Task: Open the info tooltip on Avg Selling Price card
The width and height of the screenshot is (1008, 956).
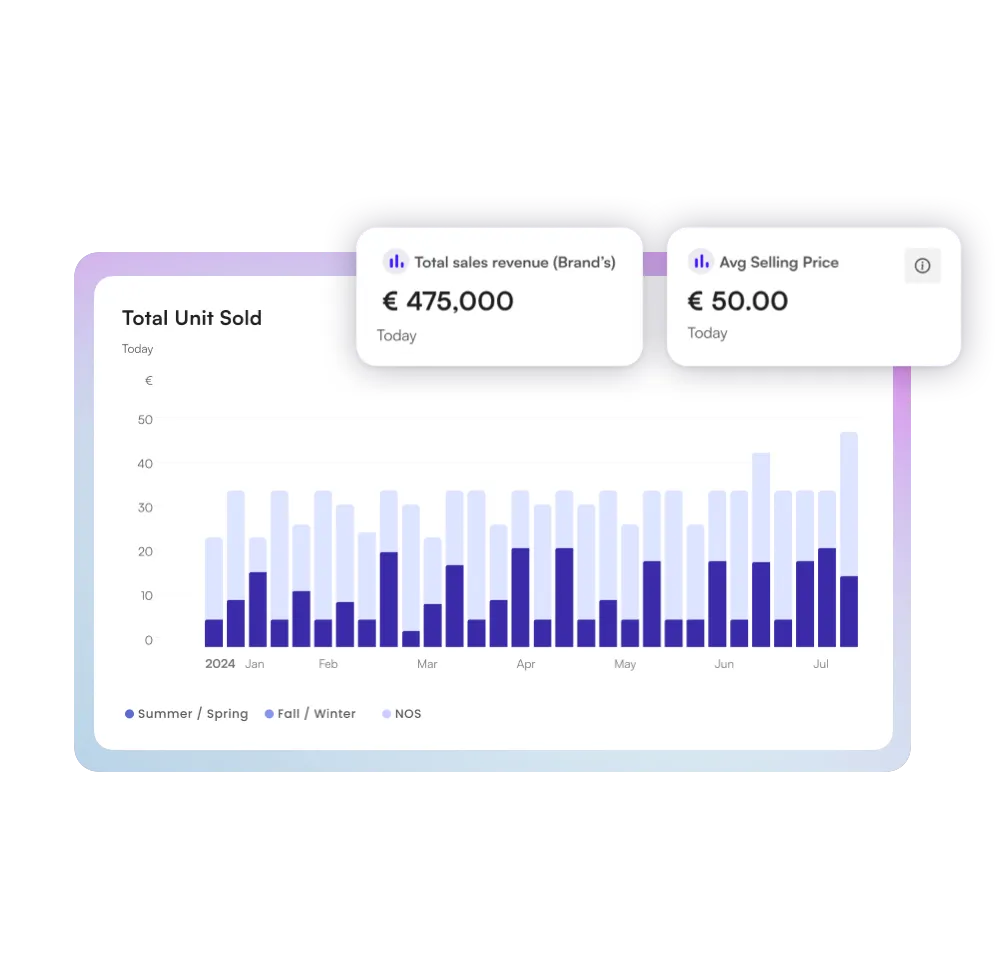Action: [922, 265]
